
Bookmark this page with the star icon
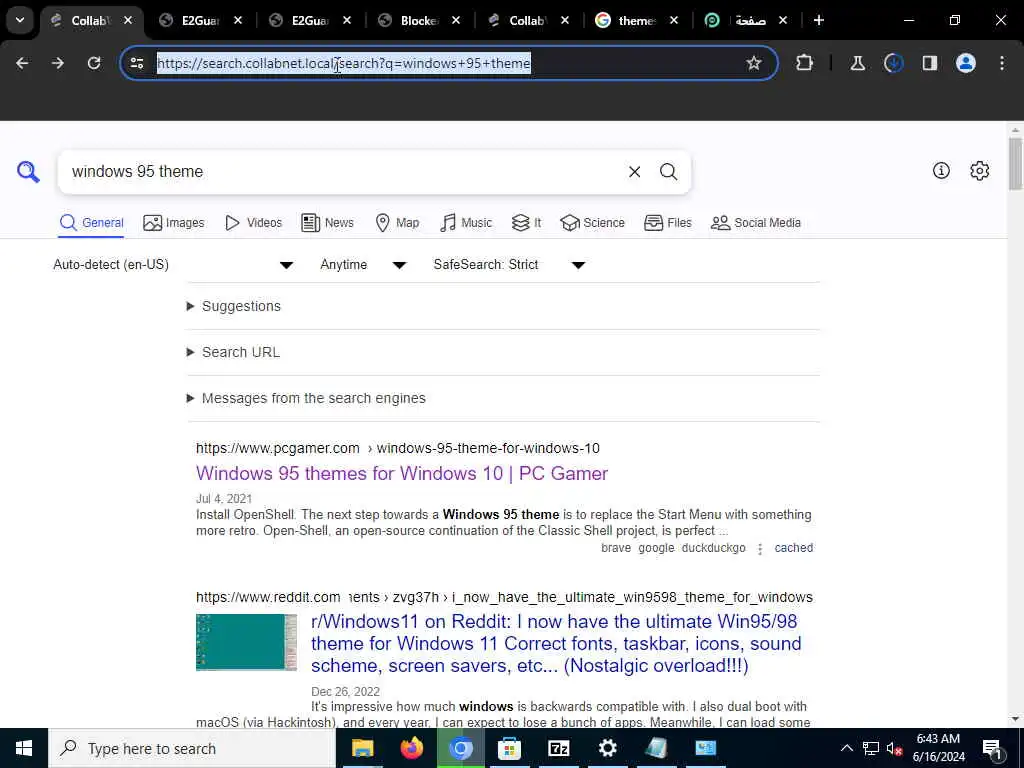pyautogui.click(x=754, y=63)
